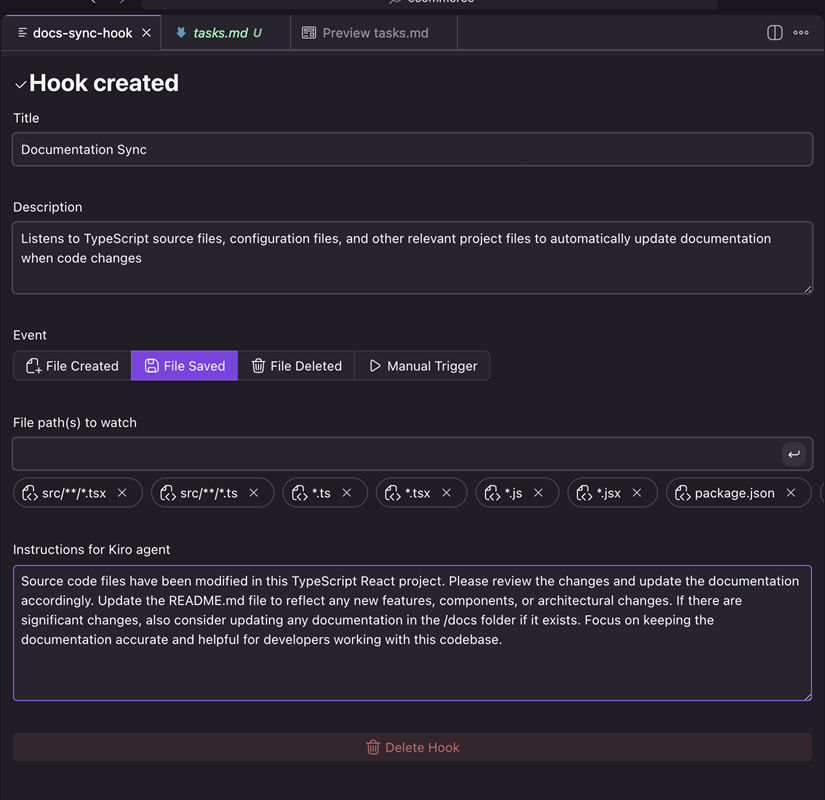
Task: Remove the *.js path chip
Action: pyautogui.click(x=538, y=493)
